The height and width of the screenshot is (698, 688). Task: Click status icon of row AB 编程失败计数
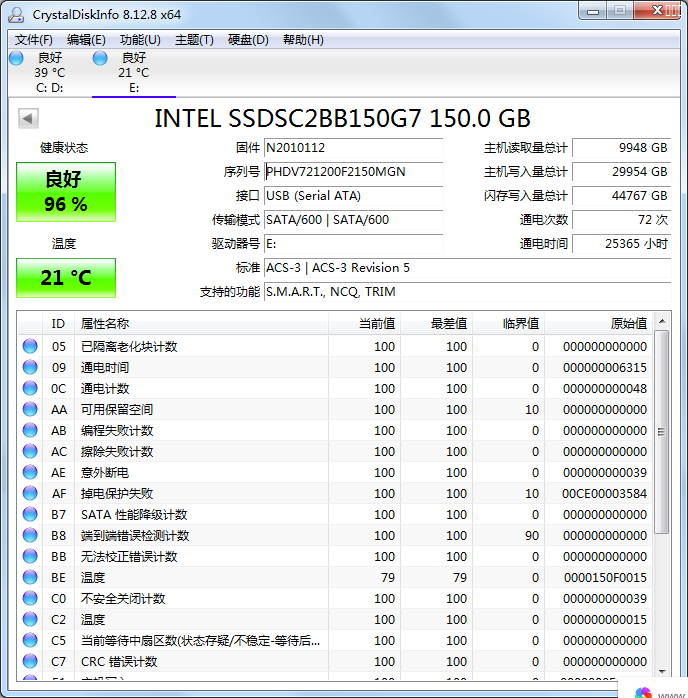[30, 430]
